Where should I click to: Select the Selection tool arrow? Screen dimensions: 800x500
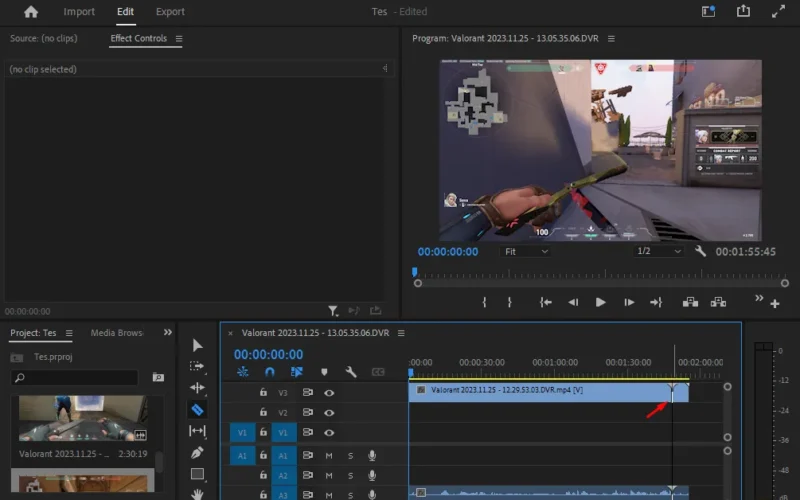click(197, 345)
